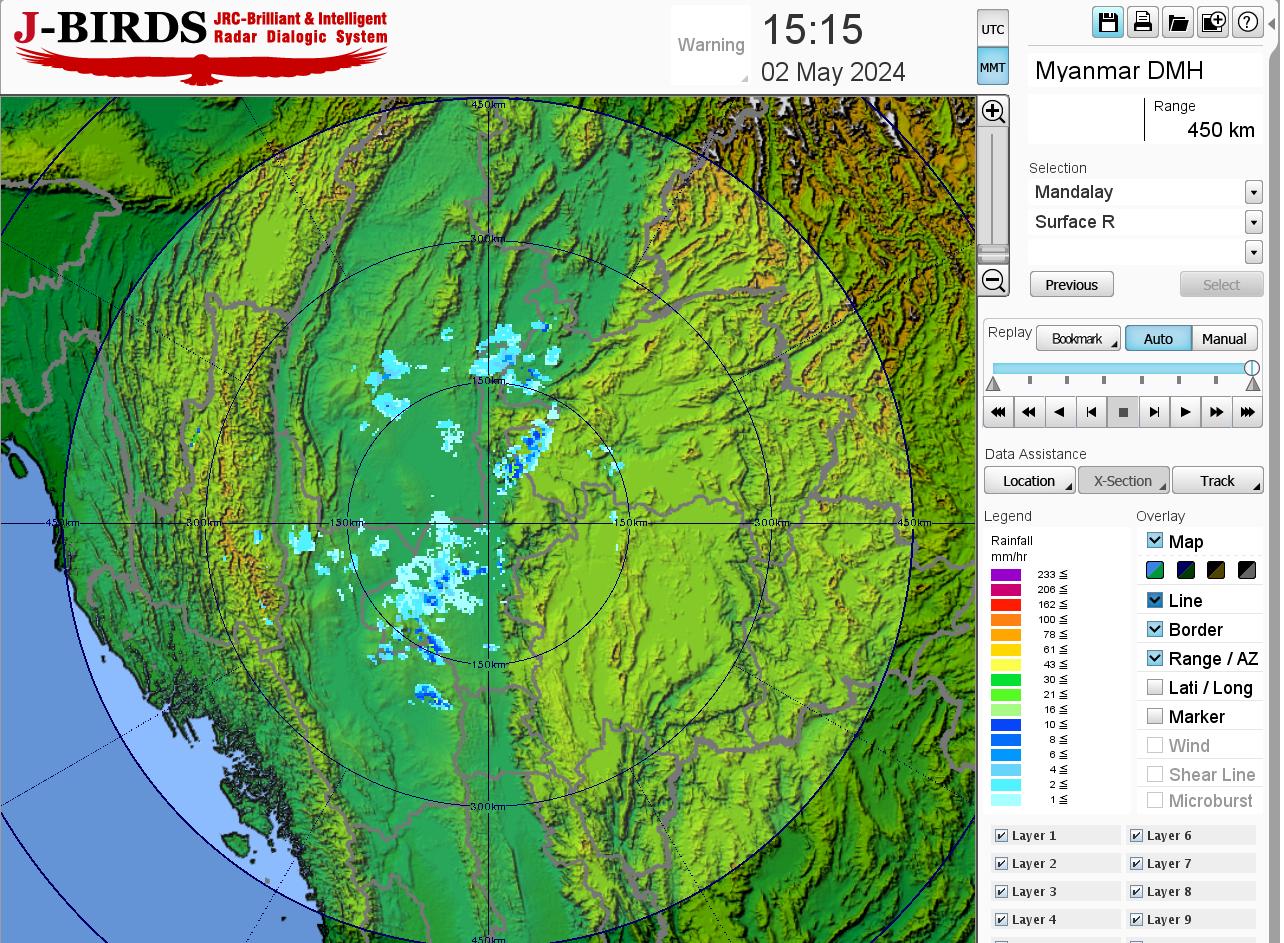Step back to previous frame
1284x943 pixels.
tap(1091, 412)
